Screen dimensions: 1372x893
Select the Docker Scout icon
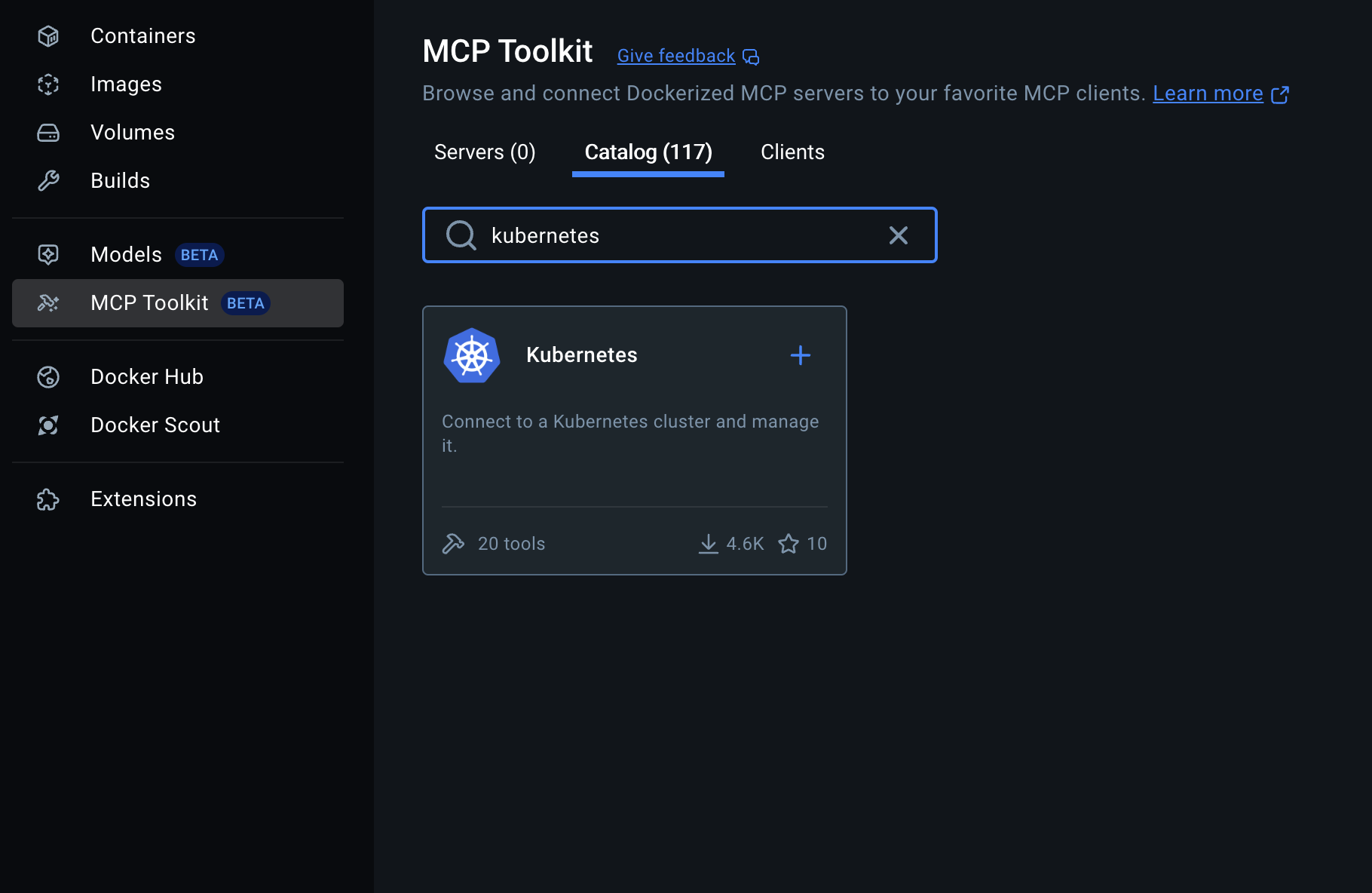click(x=47, y=425)
